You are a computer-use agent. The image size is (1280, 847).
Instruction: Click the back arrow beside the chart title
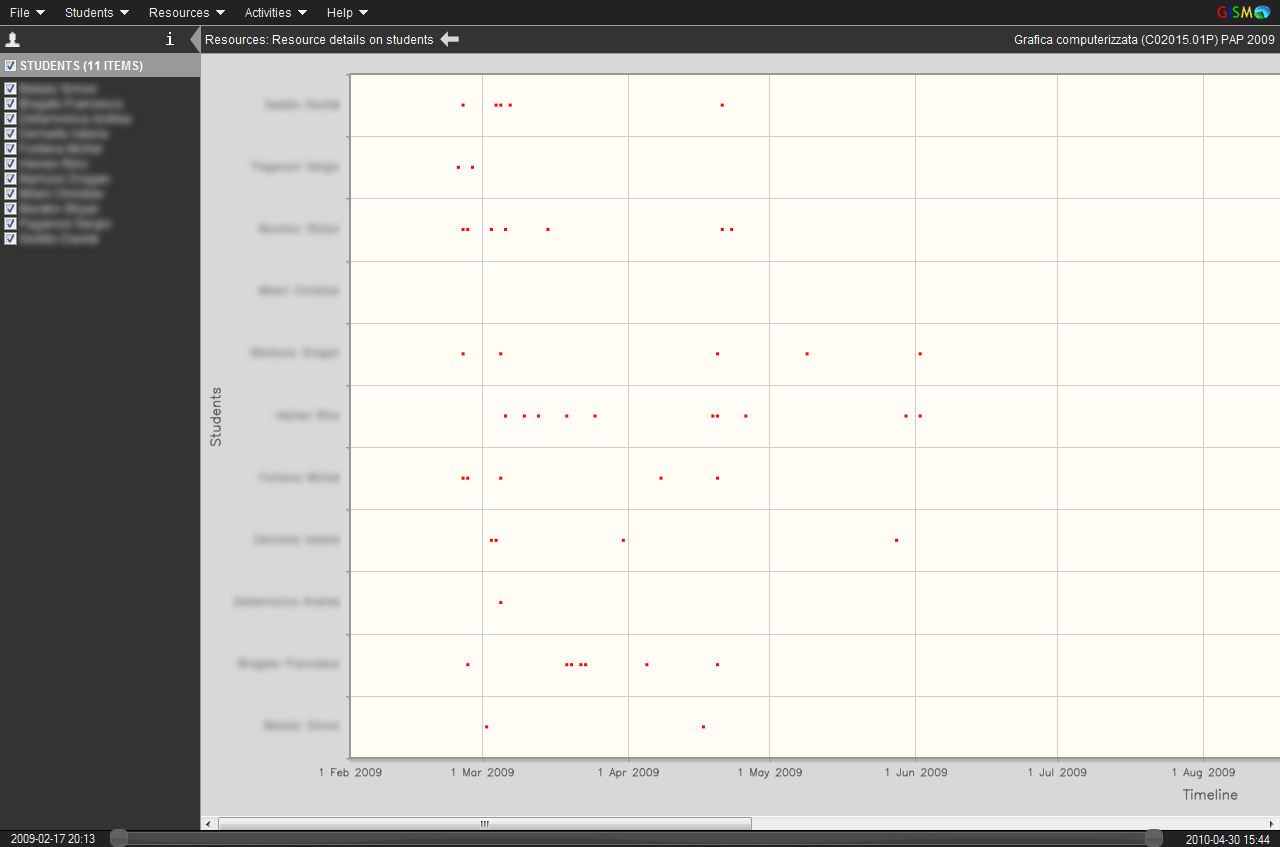[450, 40]
